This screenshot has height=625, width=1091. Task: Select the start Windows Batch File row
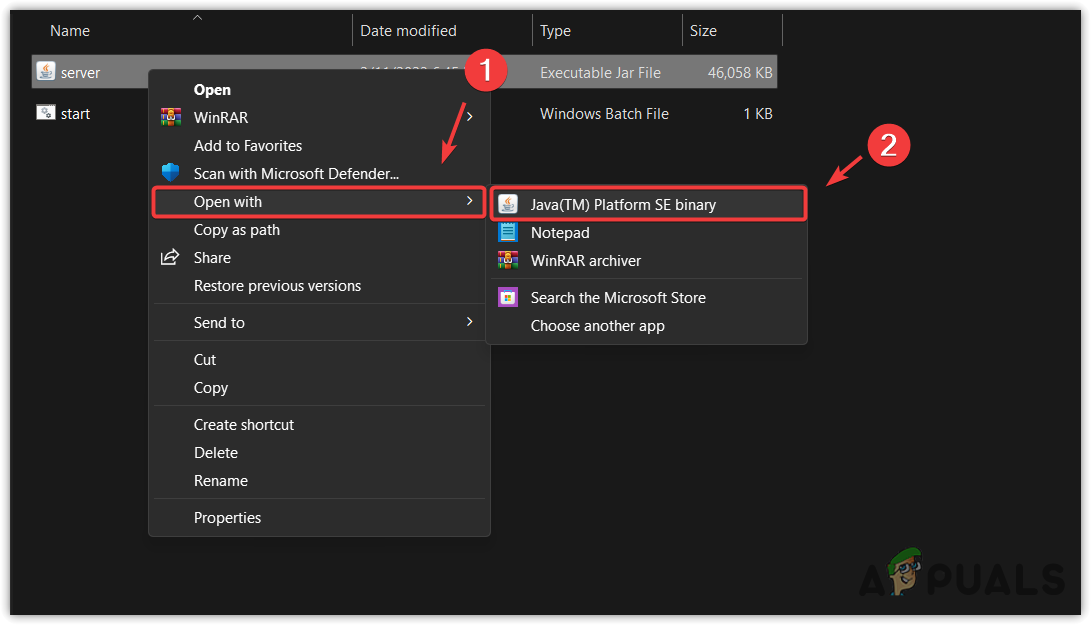[x=75, y=112]
